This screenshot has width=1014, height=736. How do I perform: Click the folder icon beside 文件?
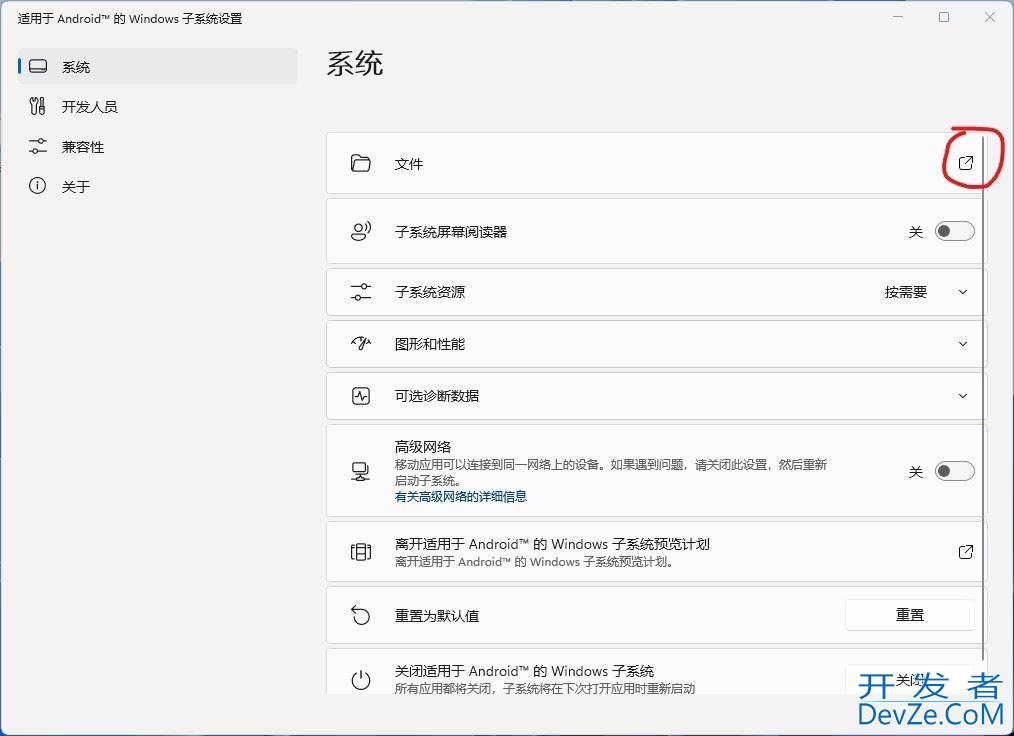coord(361,163)
